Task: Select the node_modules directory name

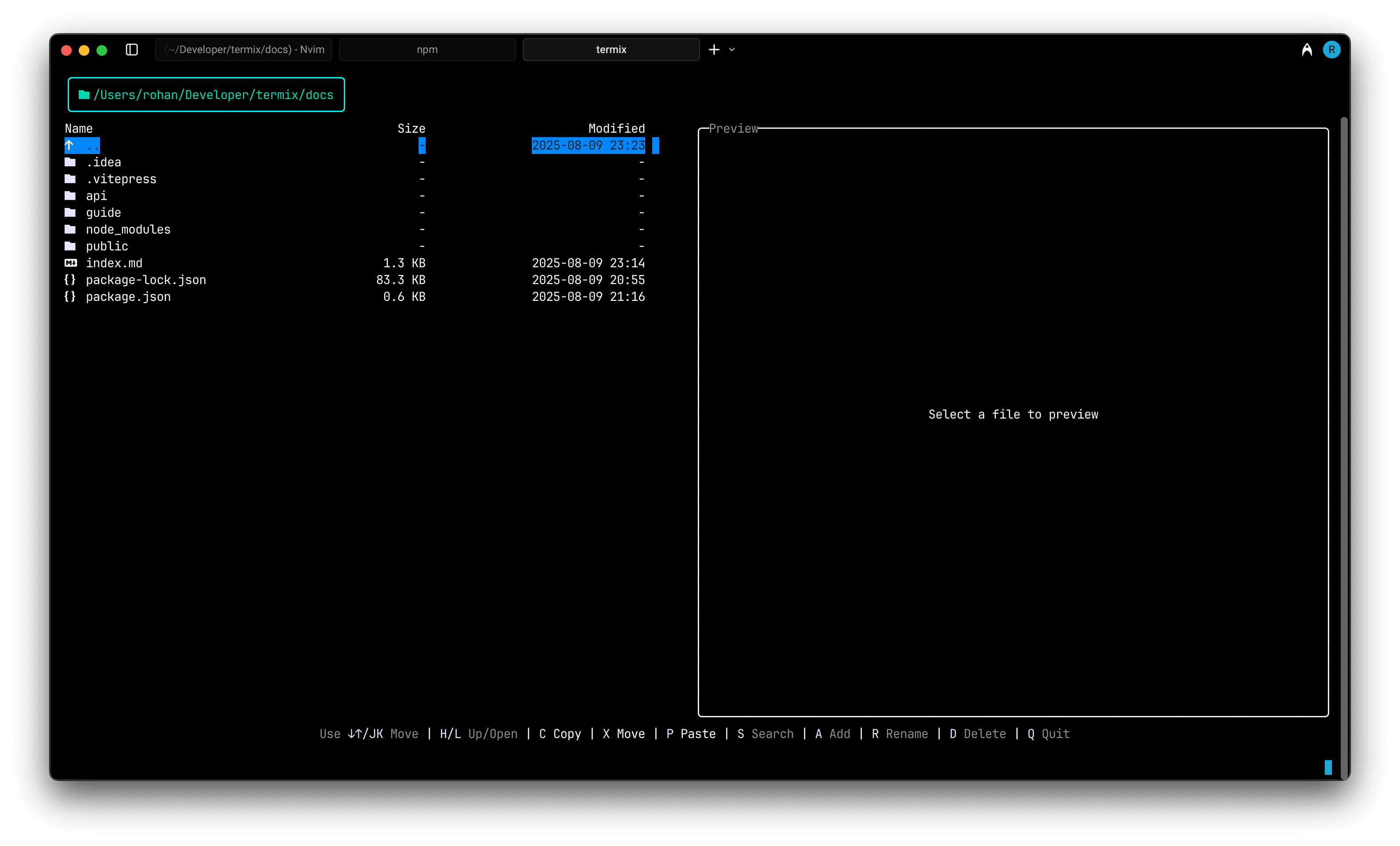Action: [128, 230]
